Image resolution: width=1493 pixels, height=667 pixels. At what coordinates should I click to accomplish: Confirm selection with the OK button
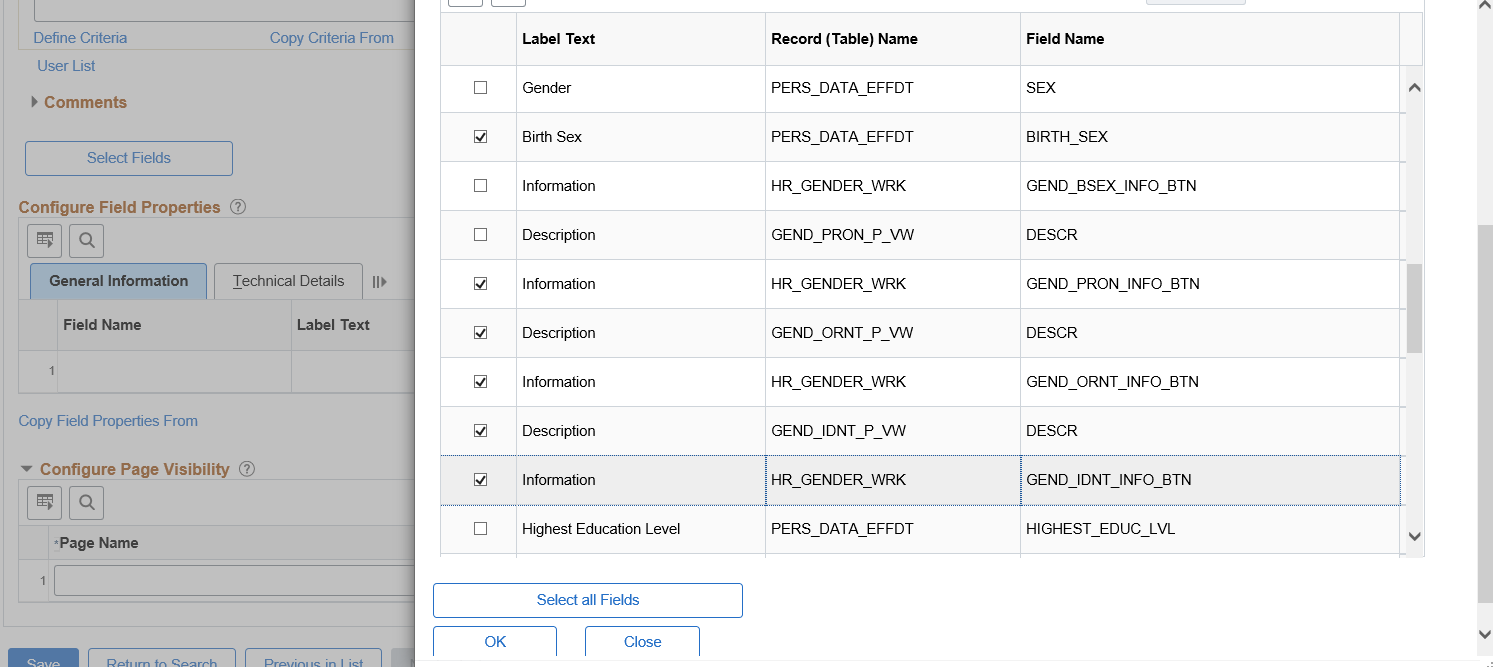coord(495,642)
